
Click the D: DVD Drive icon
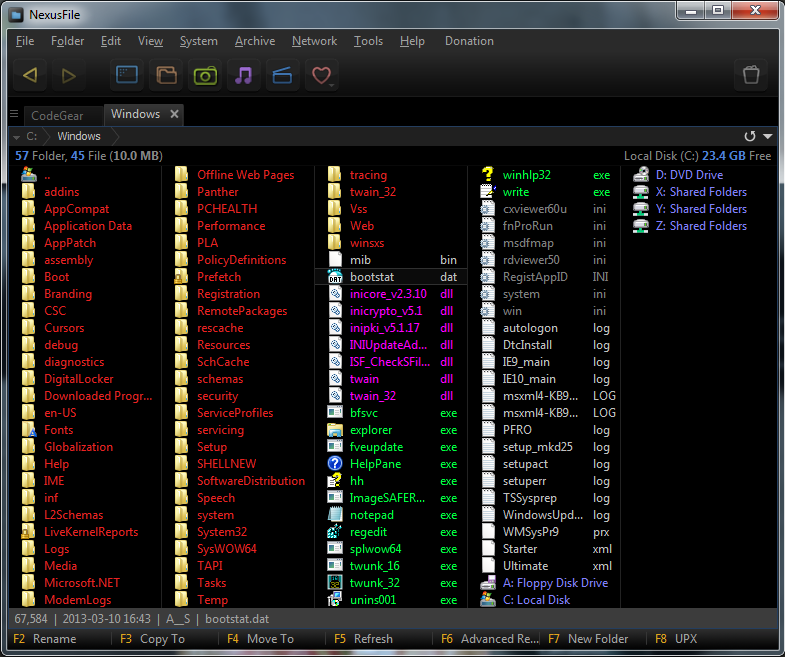click(641, 175)
